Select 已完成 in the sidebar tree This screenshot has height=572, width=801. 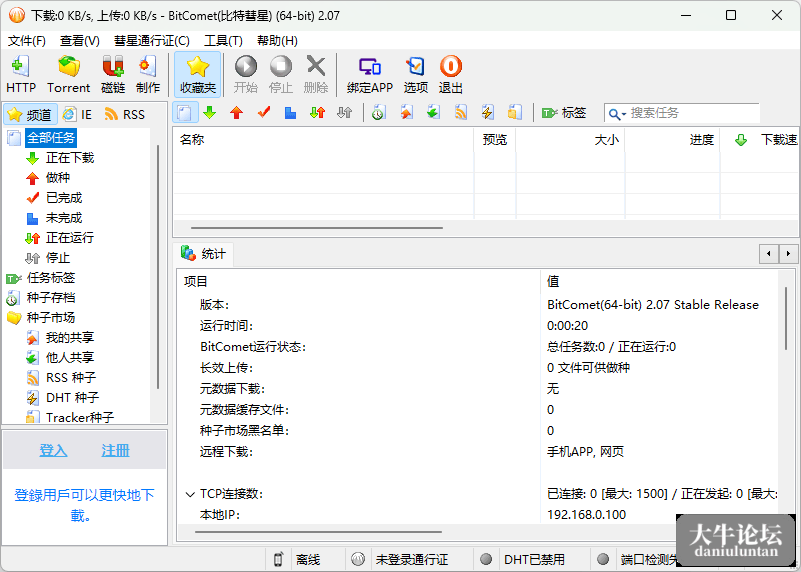64,198
